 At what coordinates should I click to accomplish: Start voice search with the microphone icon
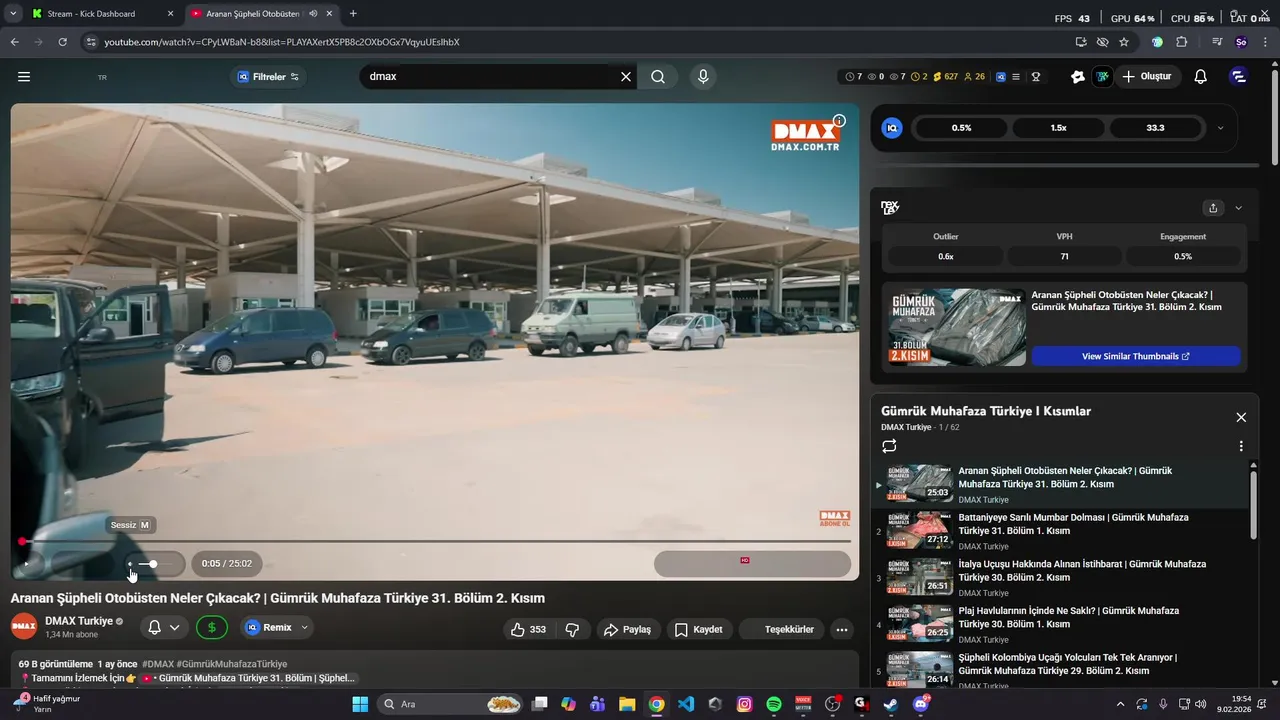tap(703, 77)
